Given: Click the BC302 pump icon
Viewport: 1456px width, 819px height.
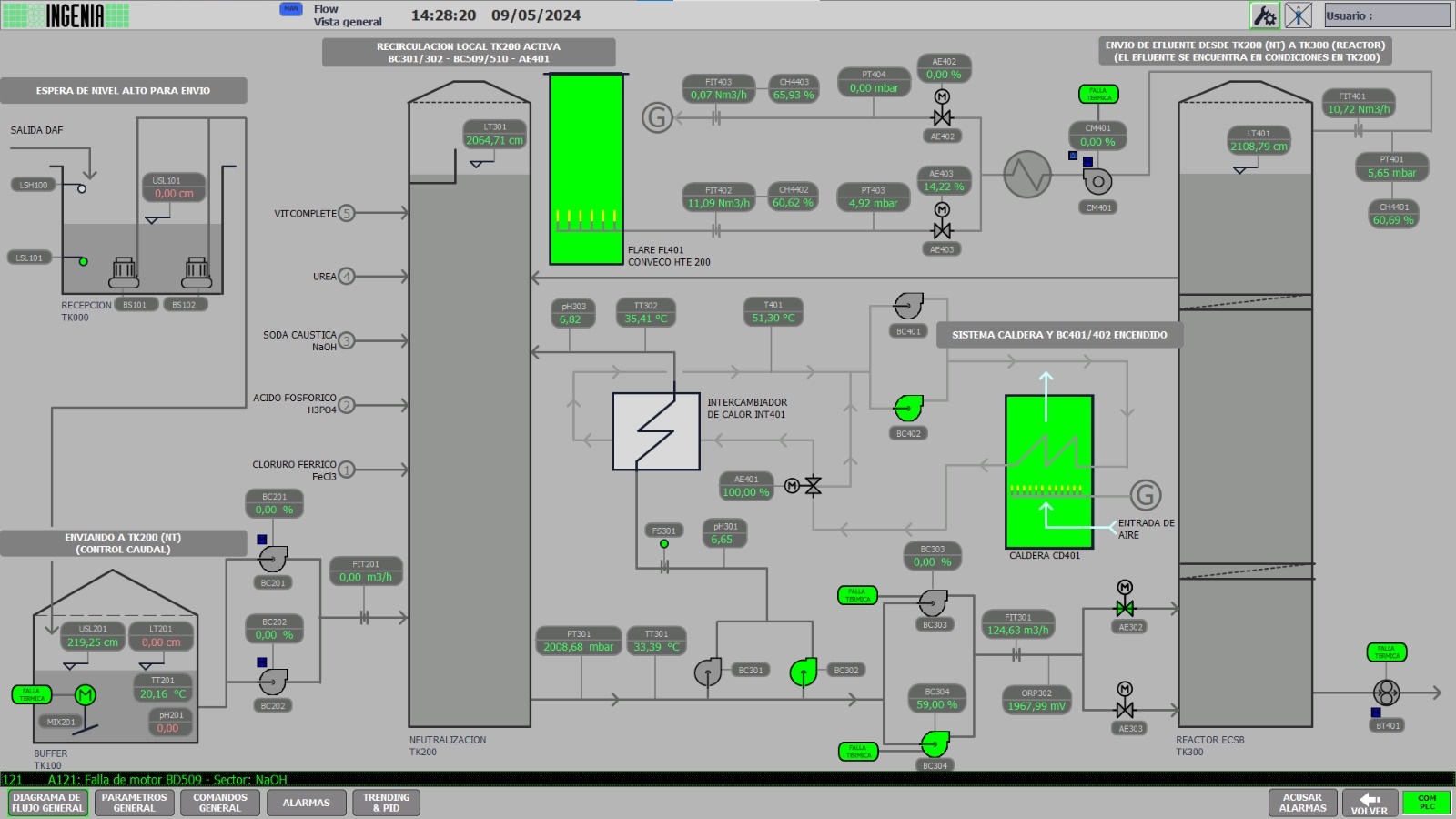Looking at the screenshot, I should (x=803, y=672).
